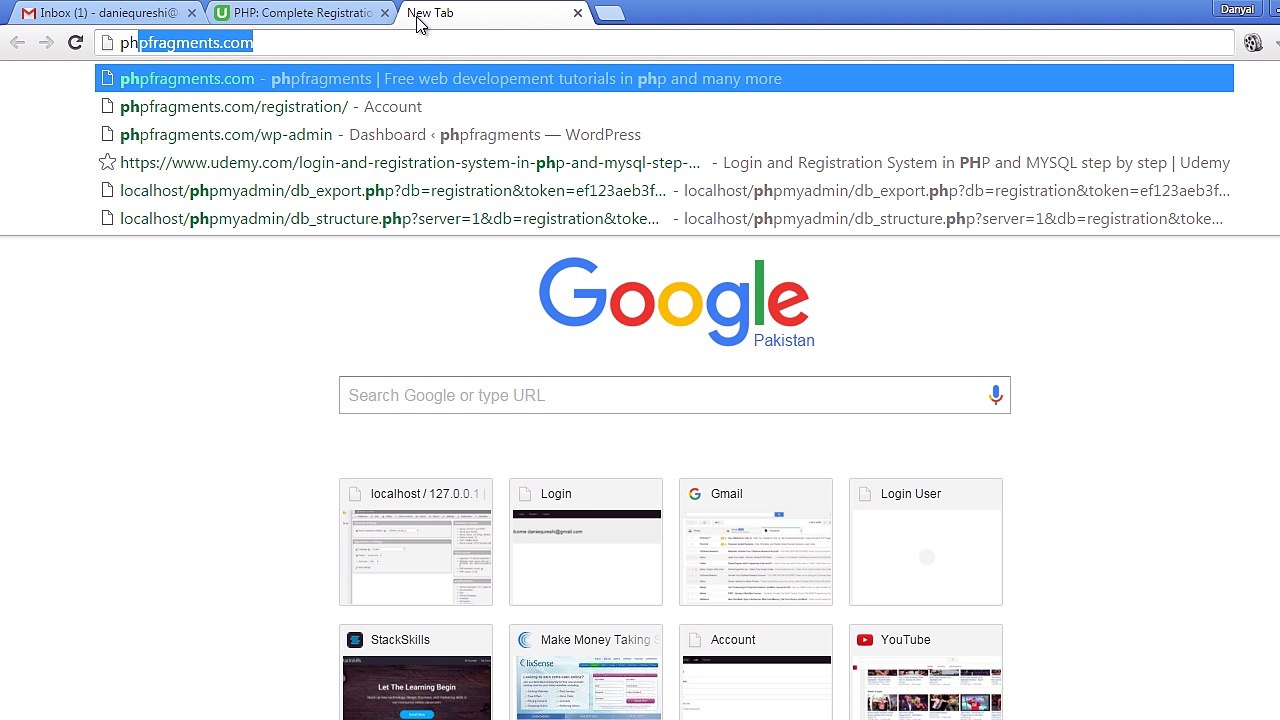This screenshot has height=720, width=1280.
Task: Open the Account thumbnail tile
Action: pyautogui.click(x=756, y=672)
